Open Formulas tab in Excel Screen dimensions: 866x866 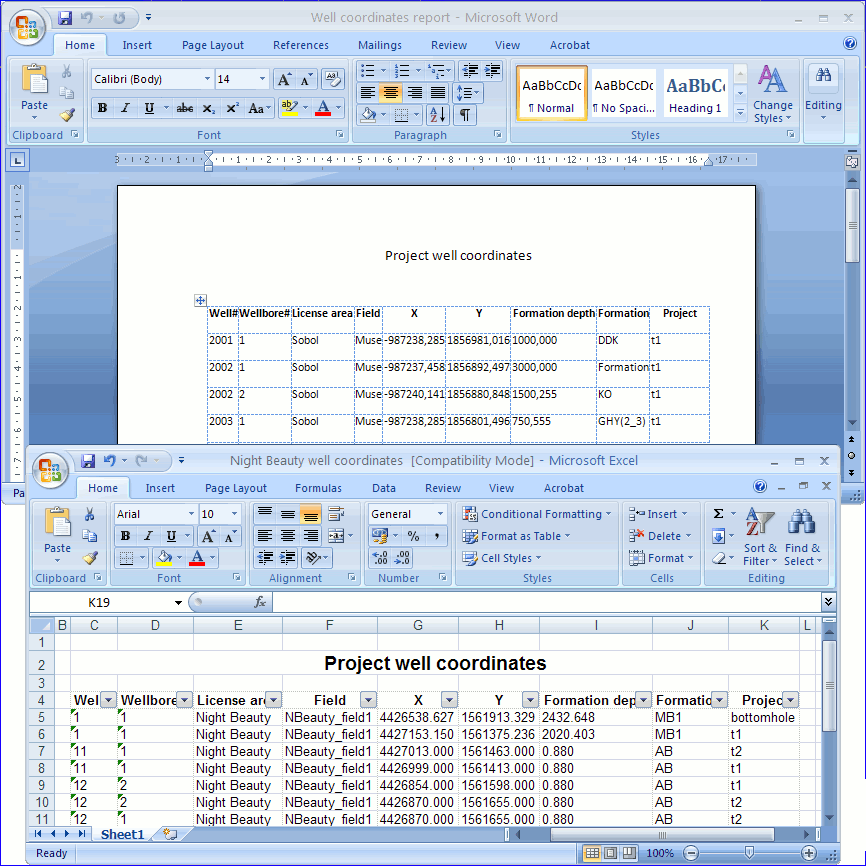318,488
